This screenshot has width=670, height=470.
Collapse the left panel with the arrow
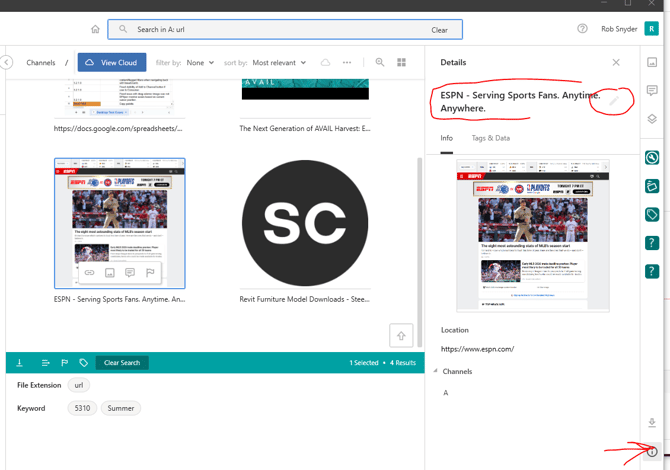(x=6, y=62)
